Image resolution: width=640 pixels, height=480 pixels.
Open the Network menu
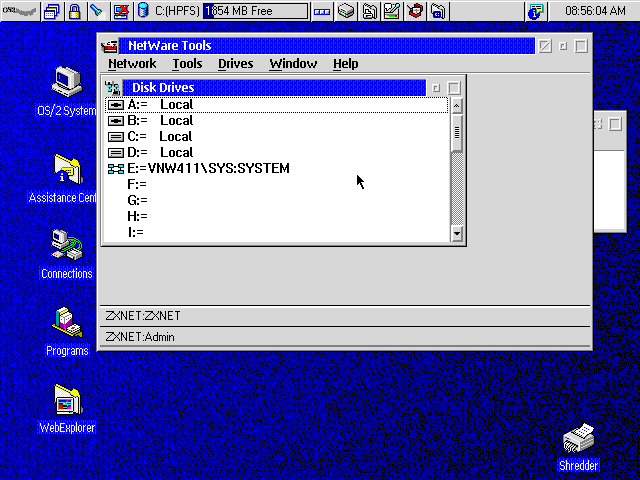click(x=132, y=64)
